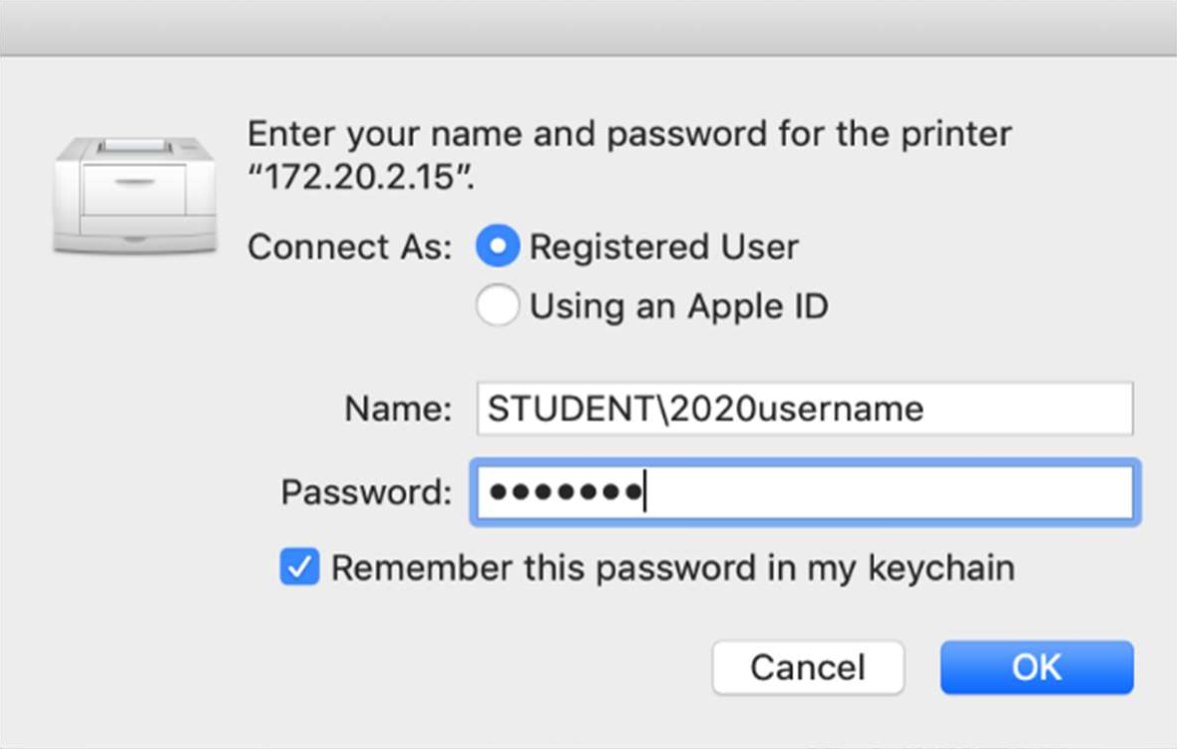Click the dialog's gray title bar
The width and height of the screenshot is (1177, 749).
point(588,28)
